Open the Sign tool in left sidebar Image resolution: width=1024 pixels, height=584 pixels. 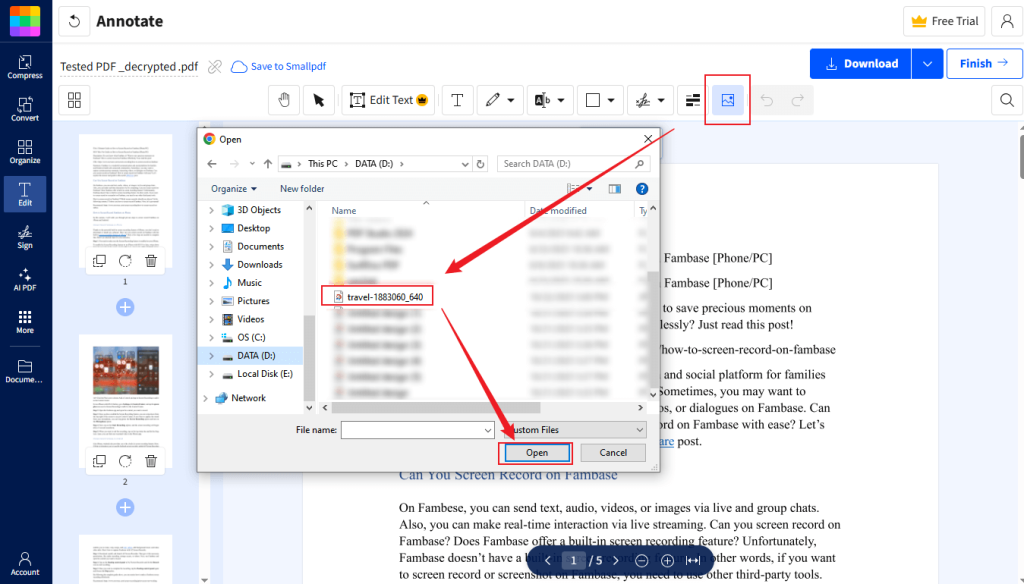(x=24, y=238)
